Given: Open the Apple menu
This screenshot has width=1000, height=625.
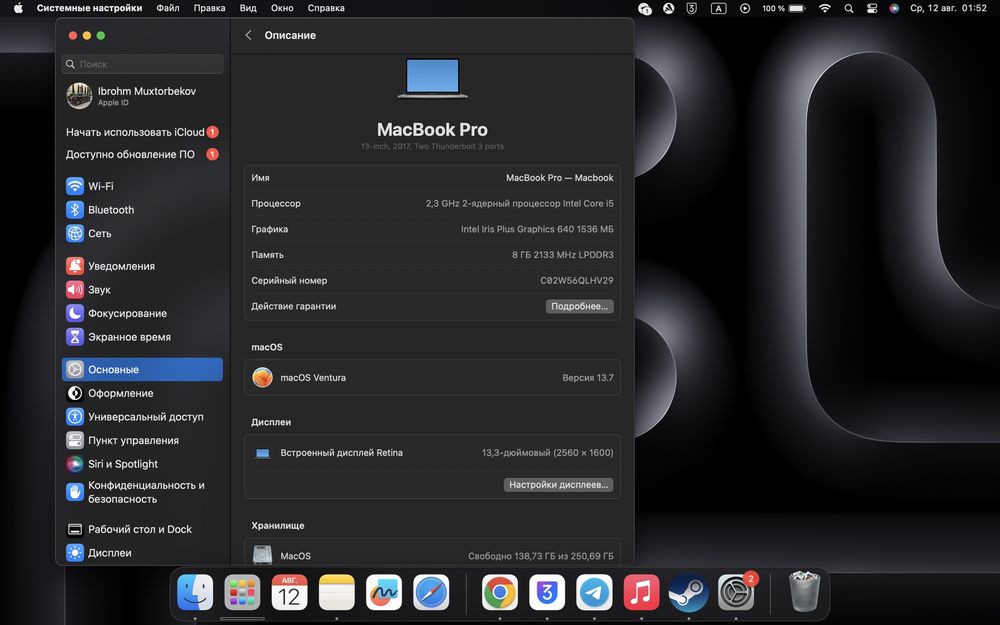Looking at the screenshot, I should point(18,8).
